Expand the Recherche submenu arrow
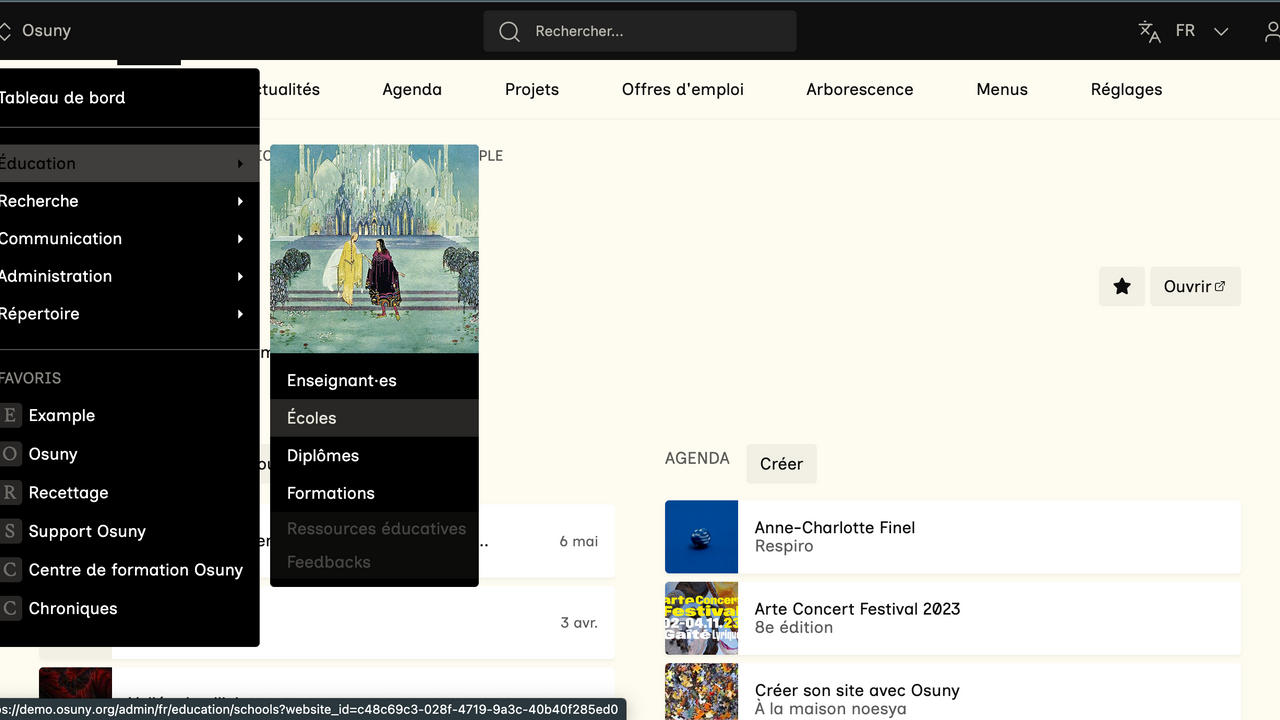 [240, 201]
